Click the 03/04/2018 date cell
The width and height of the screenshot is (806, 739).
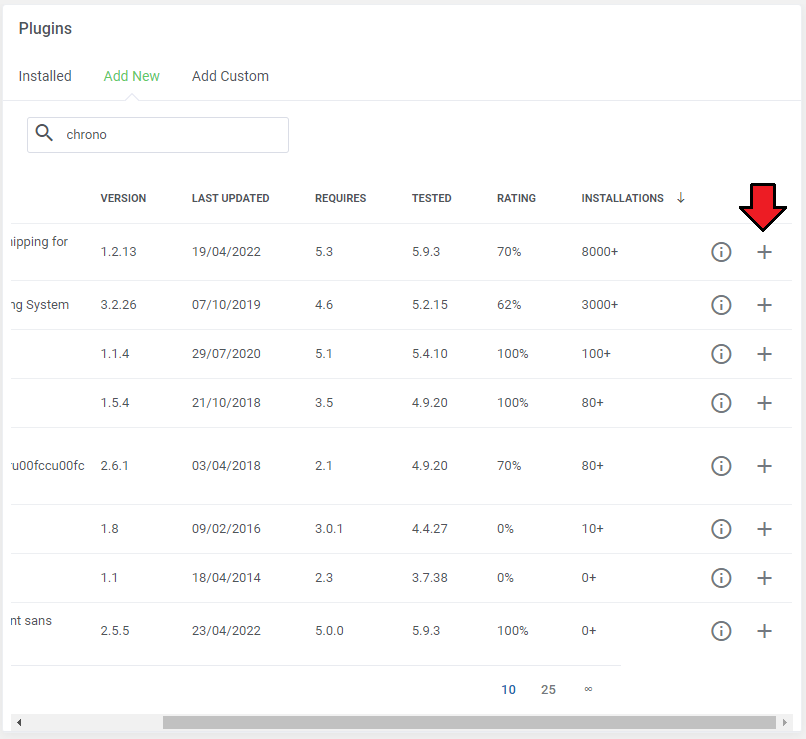(x=226, y=466)
